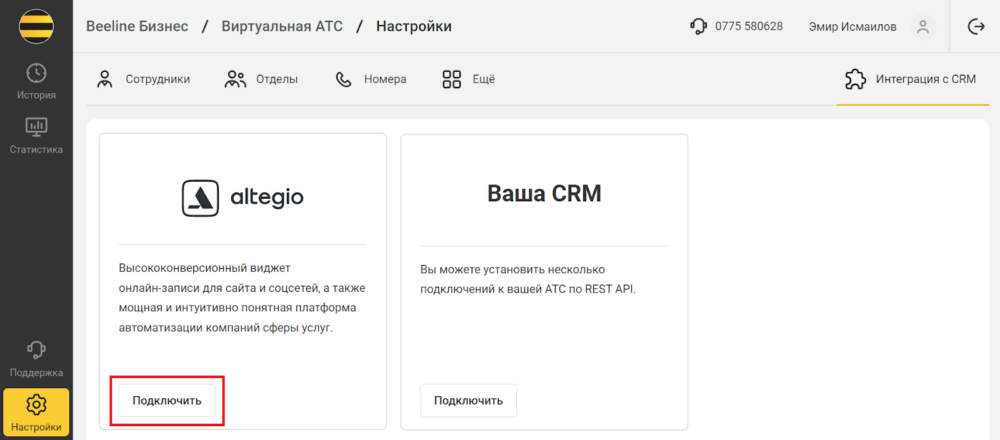Select the Интеграция с CRM tab
The width and height of the screenshot is (1000, 440).
point(913,80)
